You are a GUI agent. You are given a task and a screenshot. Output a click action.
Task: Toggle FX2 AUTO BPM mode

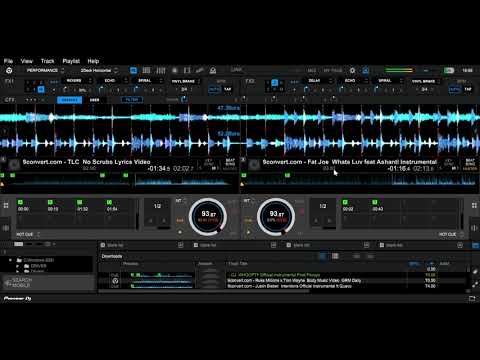(454, 89)
